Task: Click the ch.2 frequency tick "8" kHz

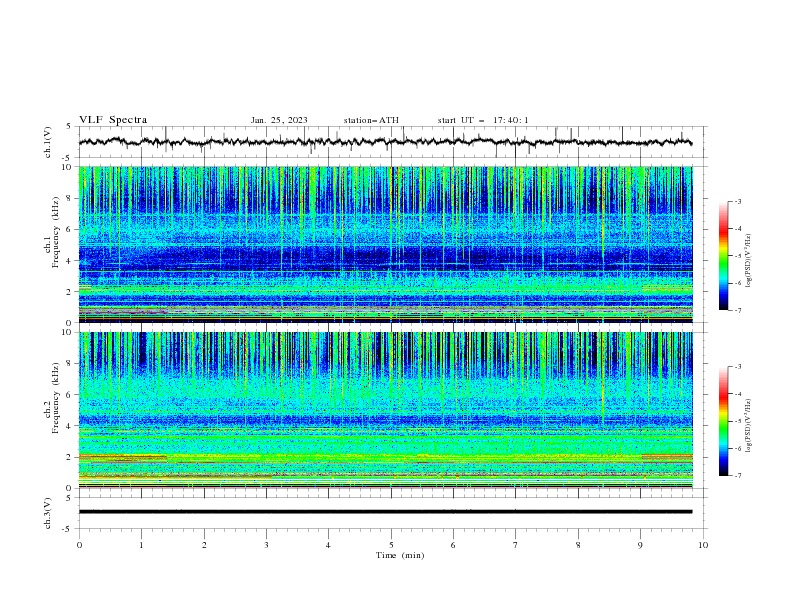Action: [71, 364]
